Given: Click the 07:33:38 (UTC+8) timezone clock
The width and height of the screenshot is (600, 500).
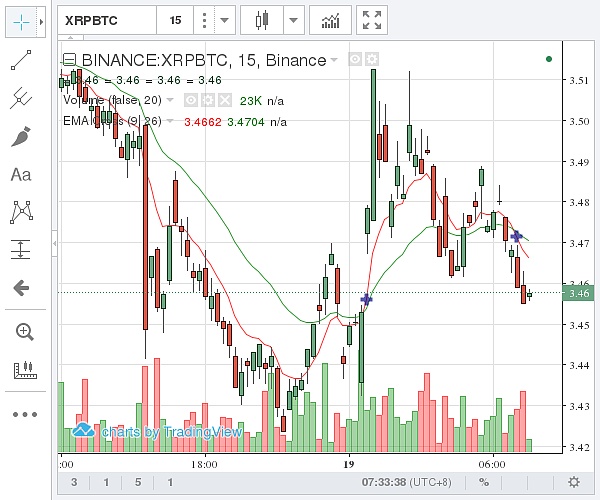Looking at the screenshot, I should tap(406, 482).
